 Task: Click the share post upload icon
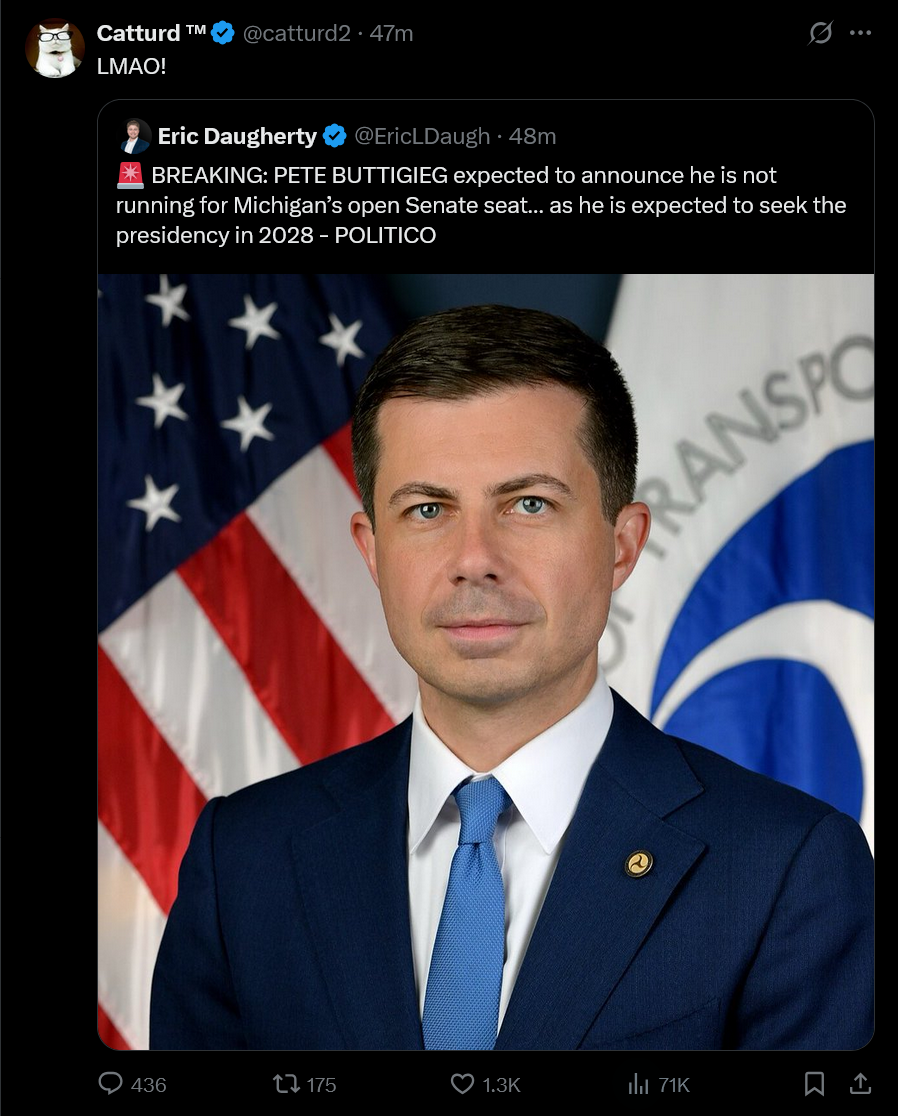click(x=860, y=1084)
